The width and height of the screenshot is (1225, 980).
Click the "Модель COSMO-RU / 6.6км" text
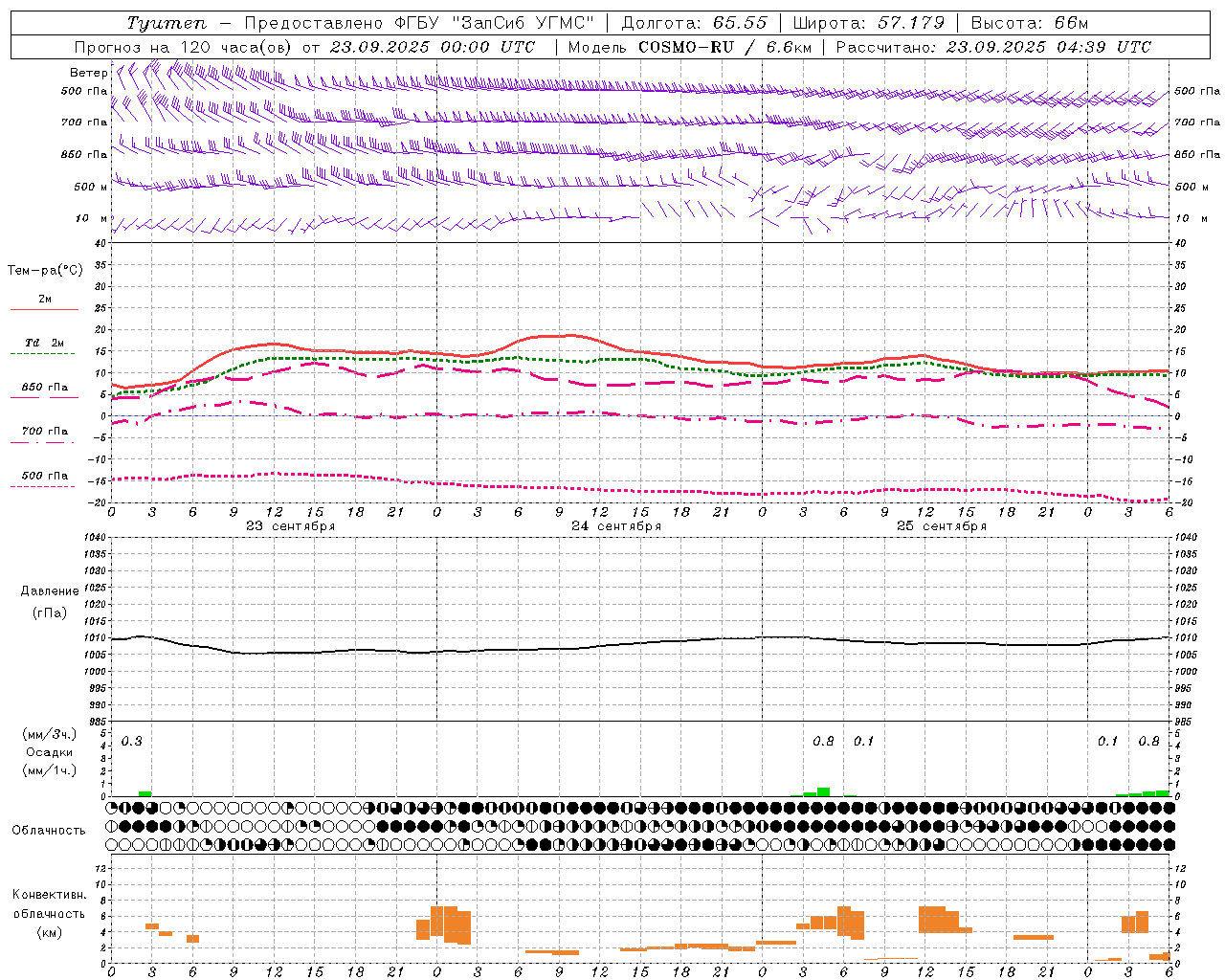click(x=690, y=47)
